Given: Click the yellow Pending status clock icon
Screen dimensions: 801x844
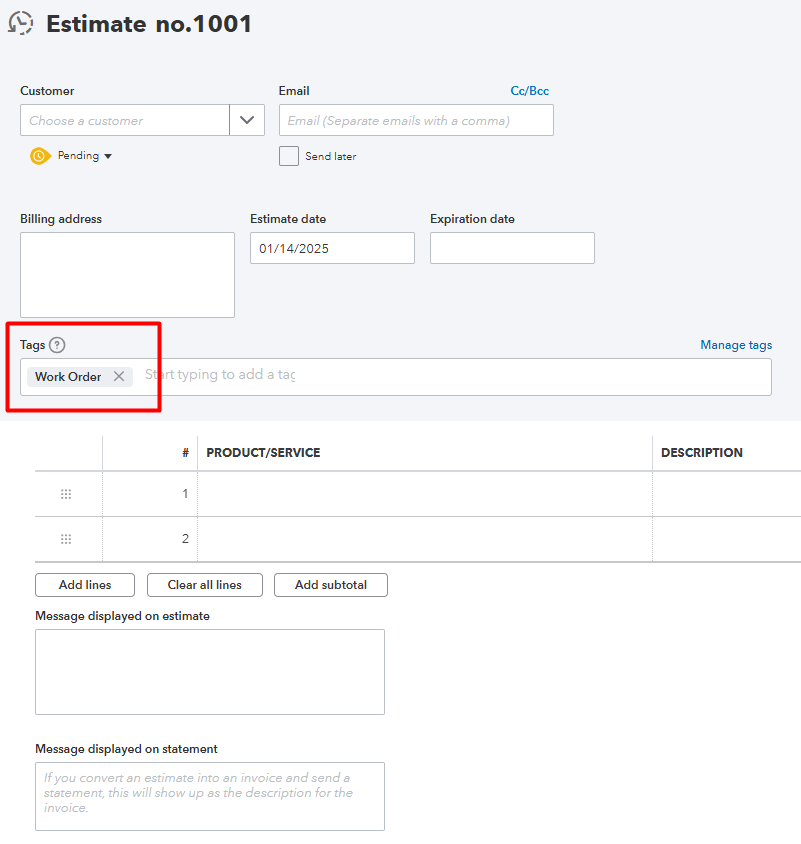Looking at the screenshot, I should (x=40, y=155).
